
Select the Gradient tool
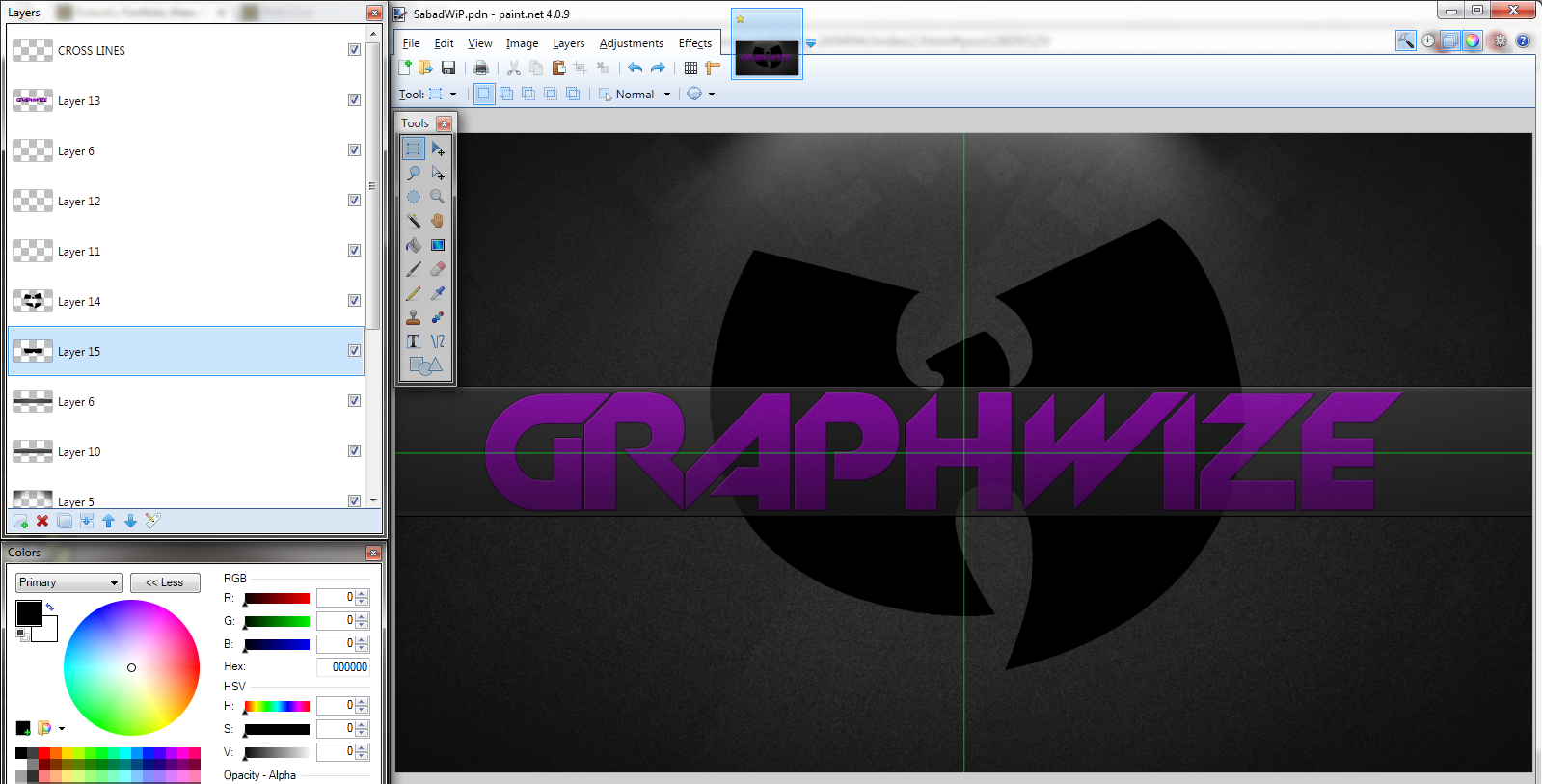[x=438, y=245]
